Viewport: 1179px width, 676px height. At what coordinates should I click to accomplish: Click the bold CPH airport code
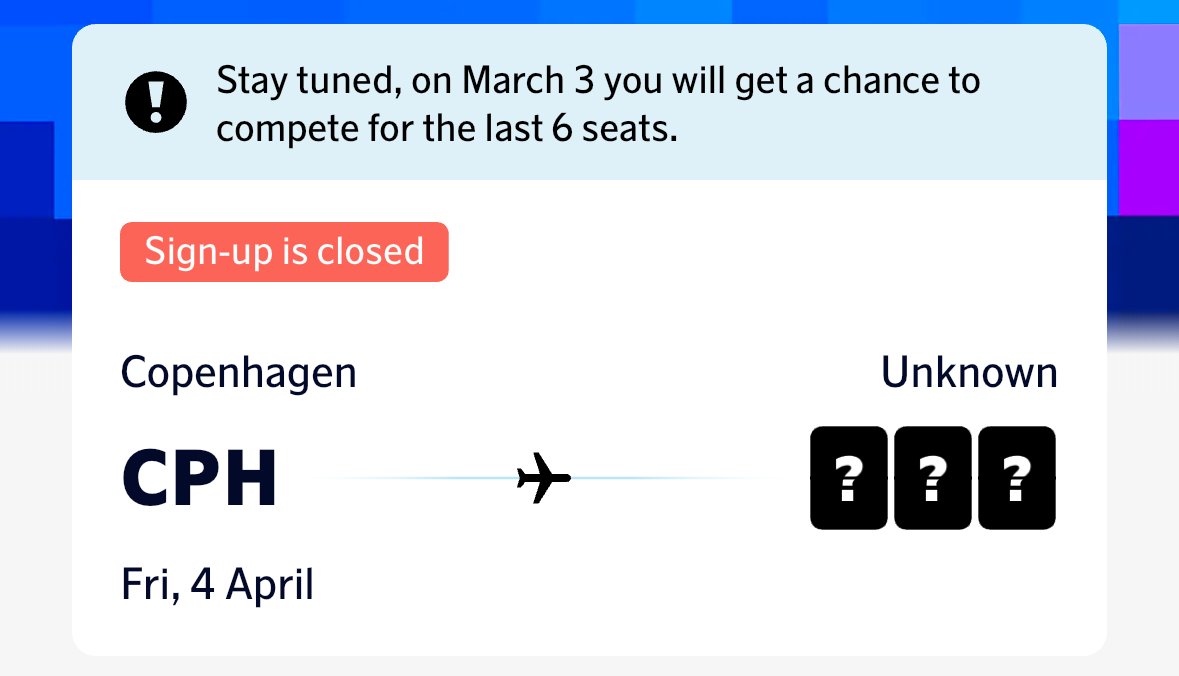[199, 478]
